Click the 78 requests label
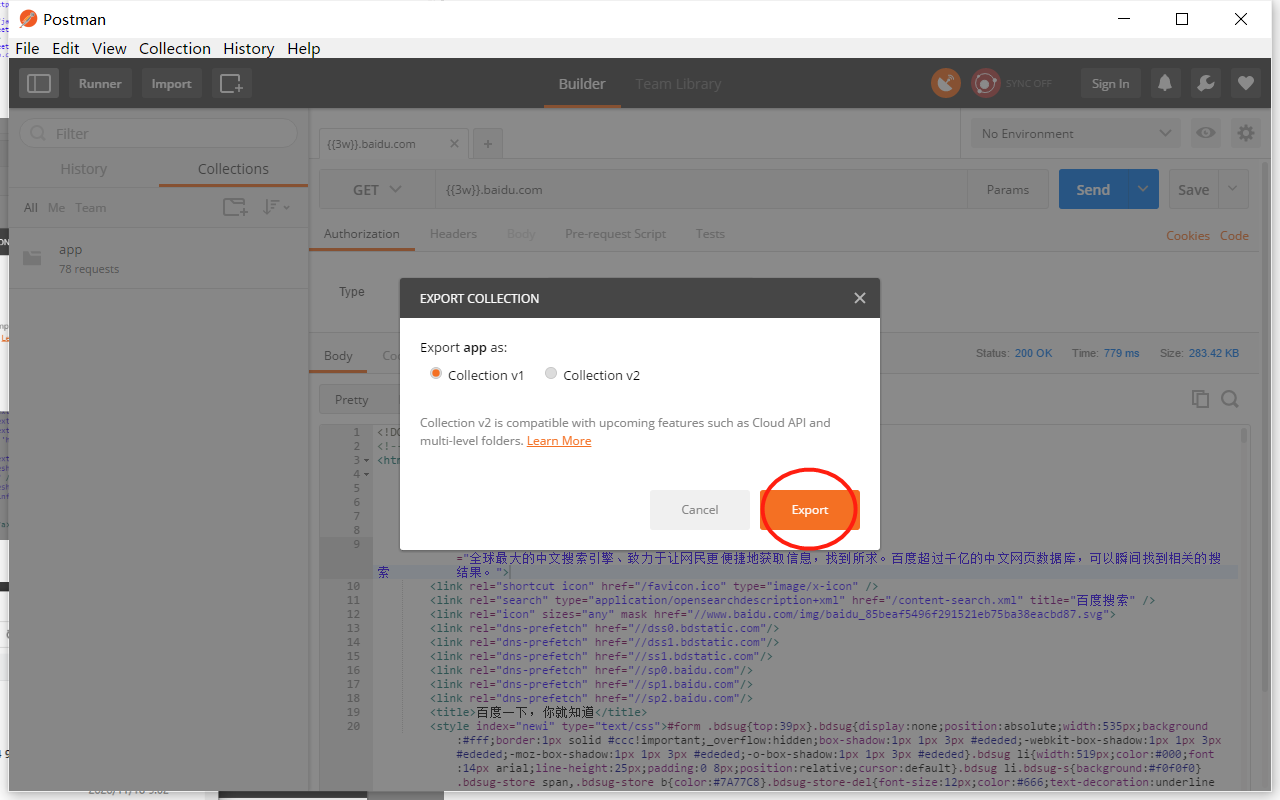Image resolution: width=1280 pixels, height=800 pixels. point(89,269)
